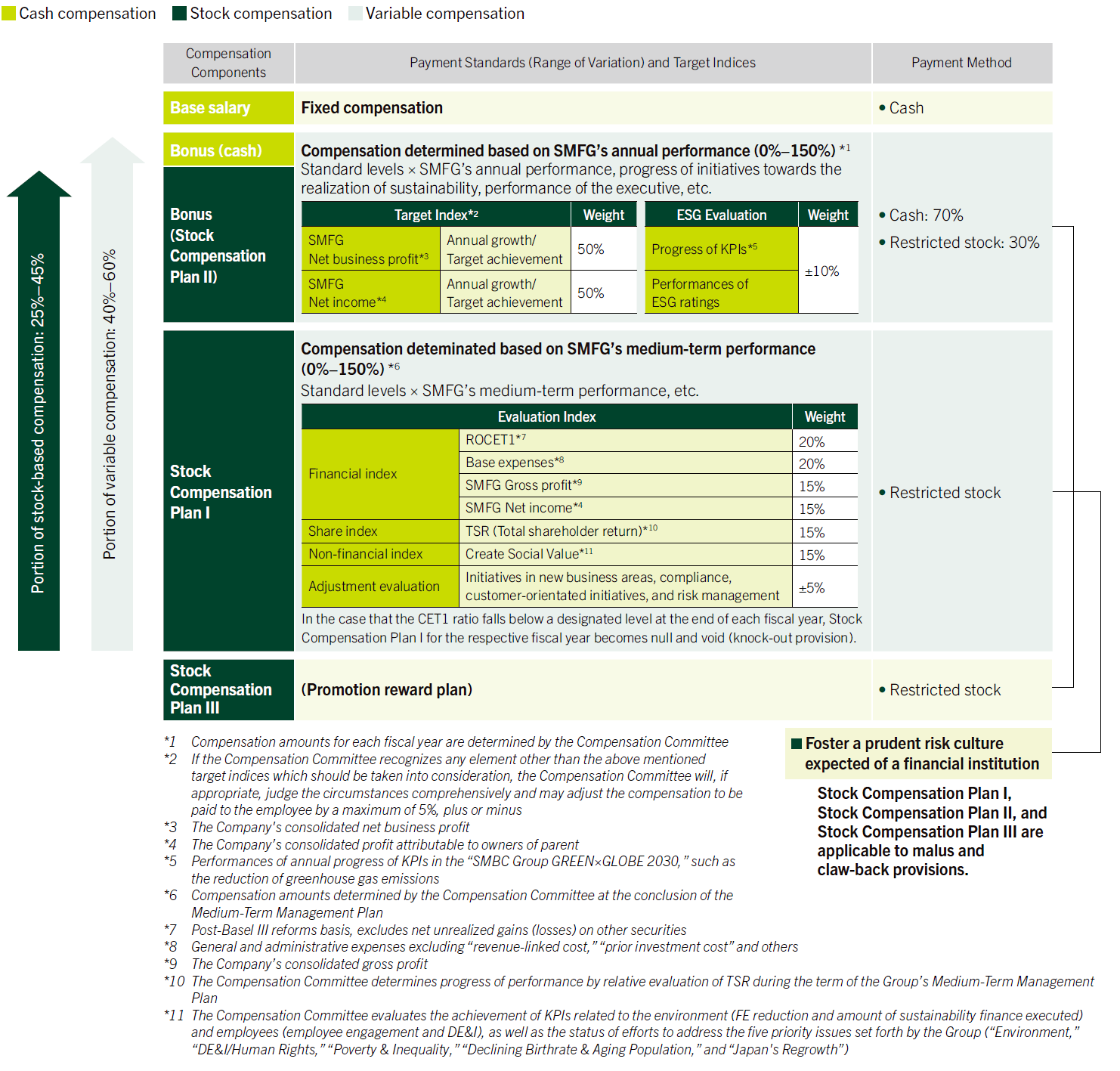Click footnote *9 on consolidated gross profit
The width and height of the screenshot is (1120, 1071).
pos(295,964)
